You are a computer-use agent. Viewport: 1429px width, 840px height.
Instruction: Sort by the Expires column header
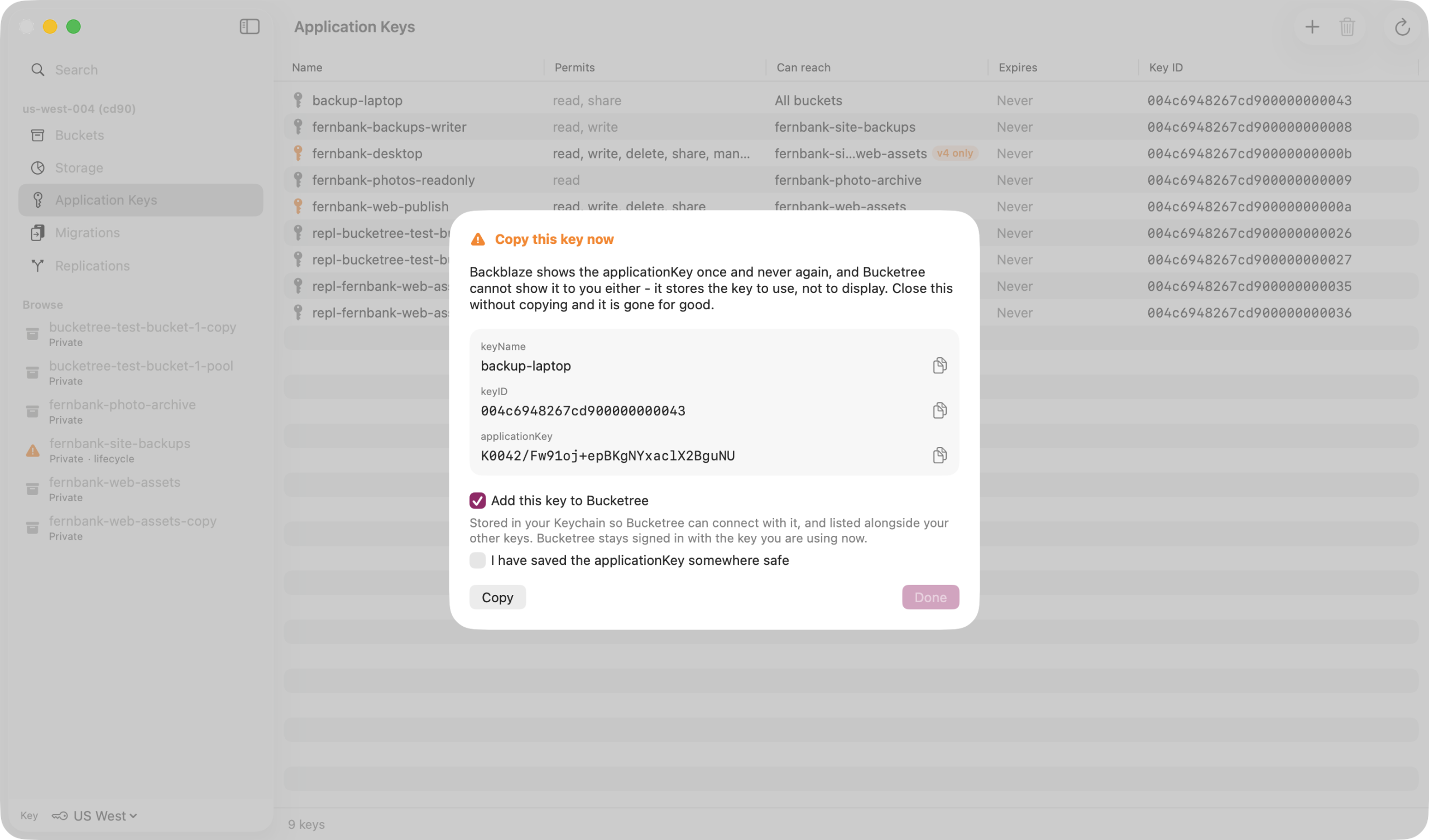[1017, 68]
